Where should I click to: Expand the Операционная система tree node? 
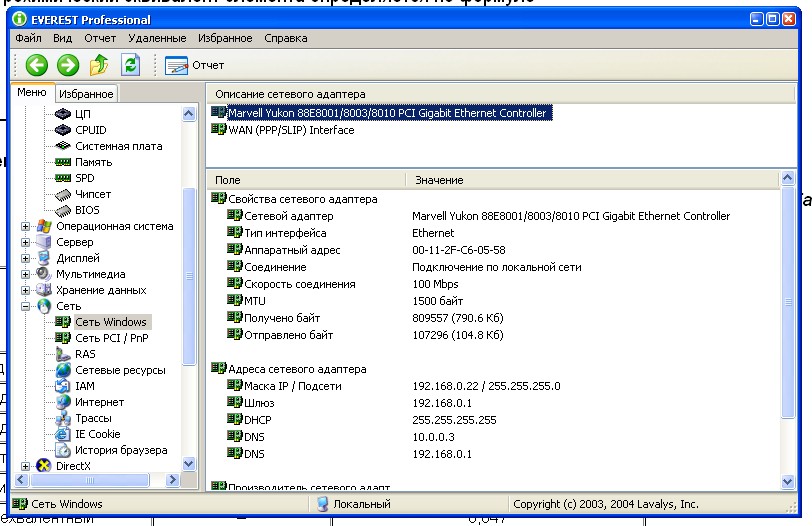pos(26,226)
